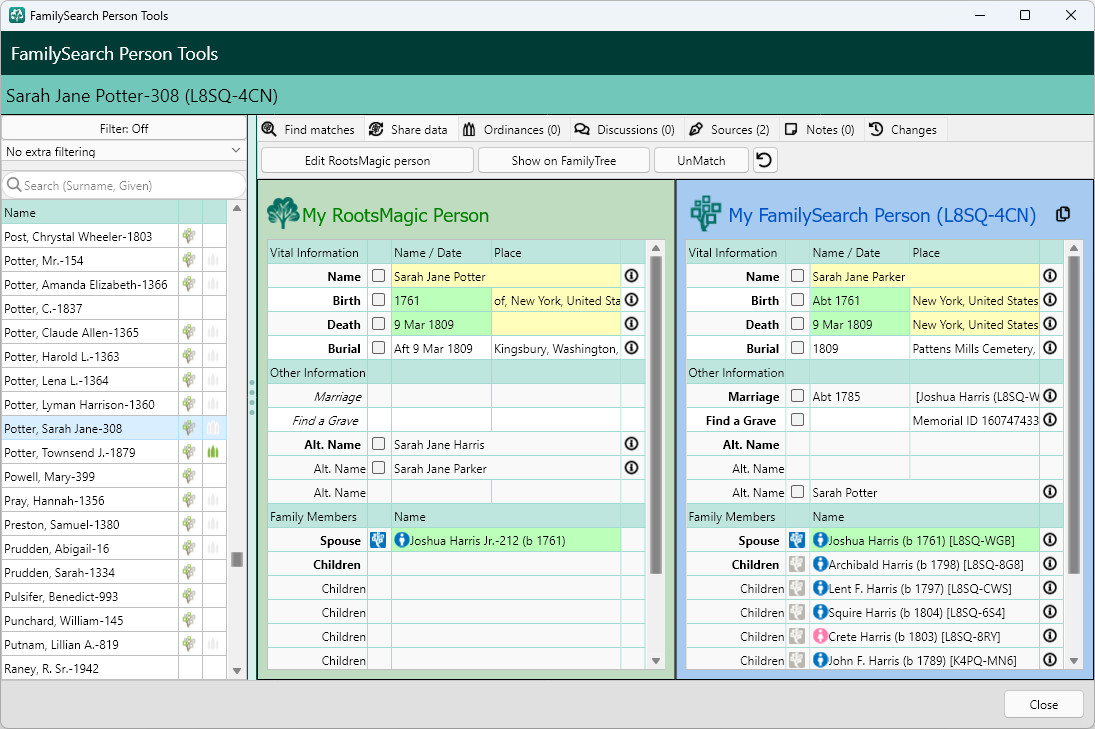Click Show on FamilyTree button

tap(564, 161)
